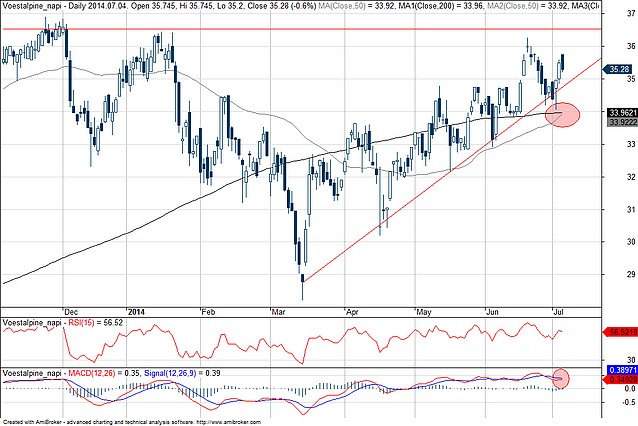Click the May label on date axis
The image size is (638, 426).
tap(424, 312)
